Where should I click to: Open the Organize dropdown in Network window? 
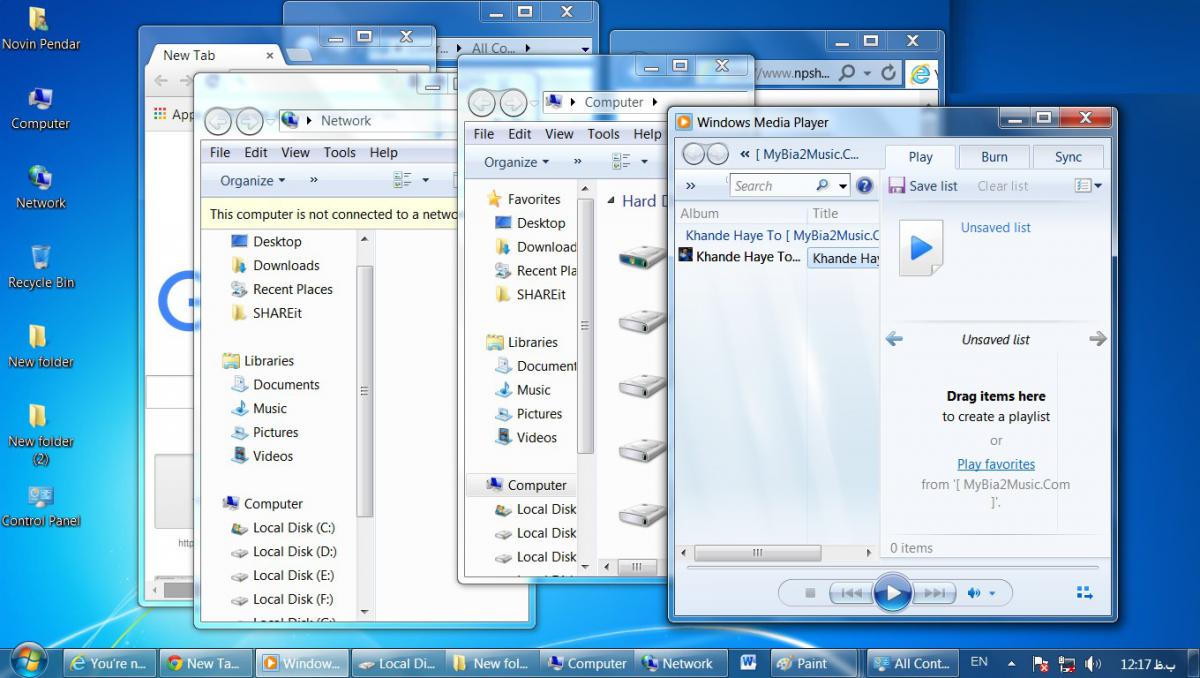pos(253,181)
